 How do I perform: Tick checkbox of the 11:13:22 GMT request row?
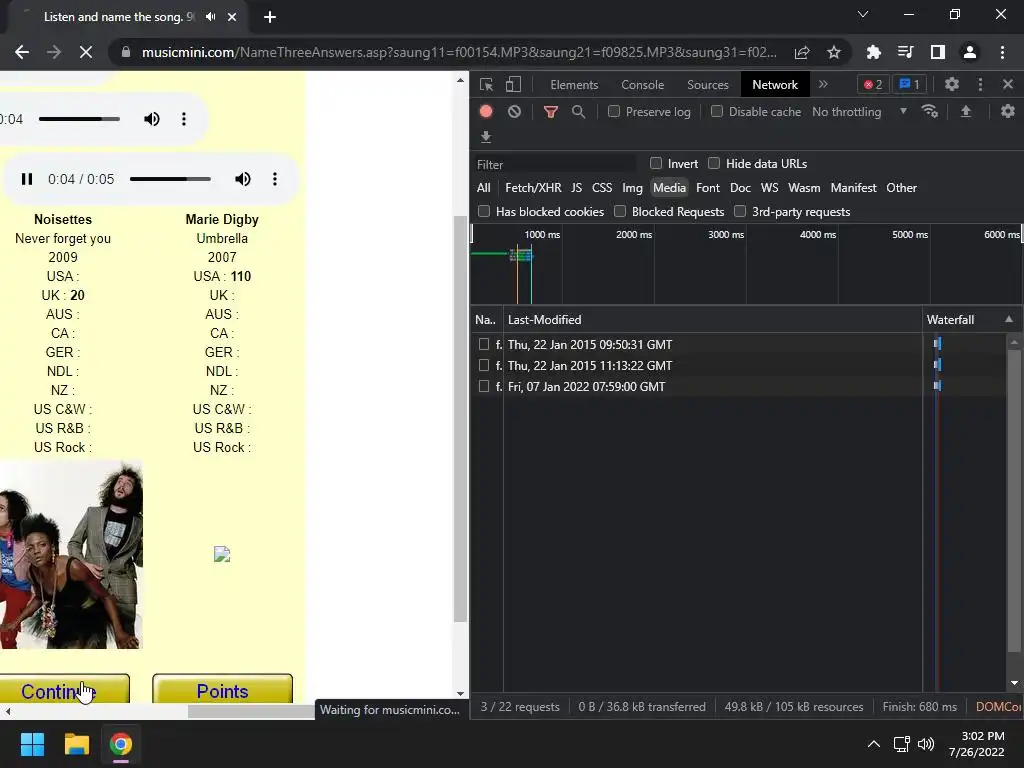(484, 365)
